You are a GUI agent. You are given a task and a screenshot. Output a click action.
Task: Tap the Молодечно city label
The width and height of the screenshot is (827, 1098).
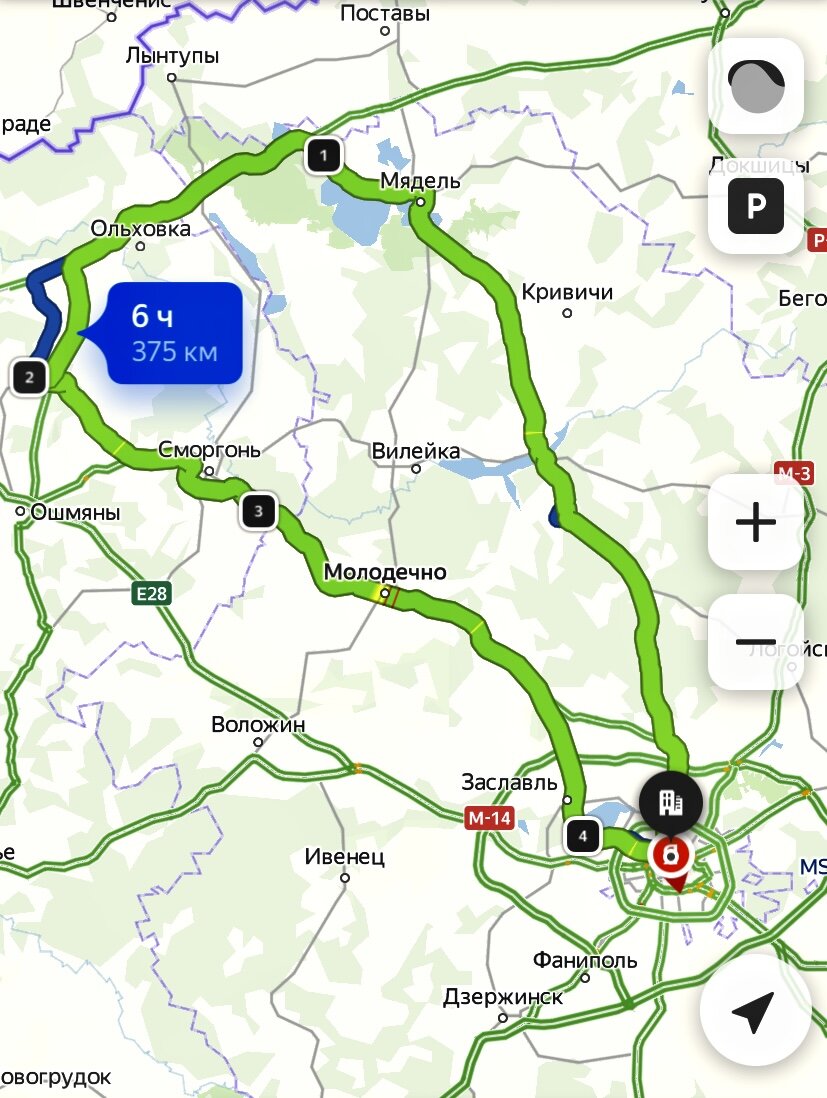pos(385,572)
